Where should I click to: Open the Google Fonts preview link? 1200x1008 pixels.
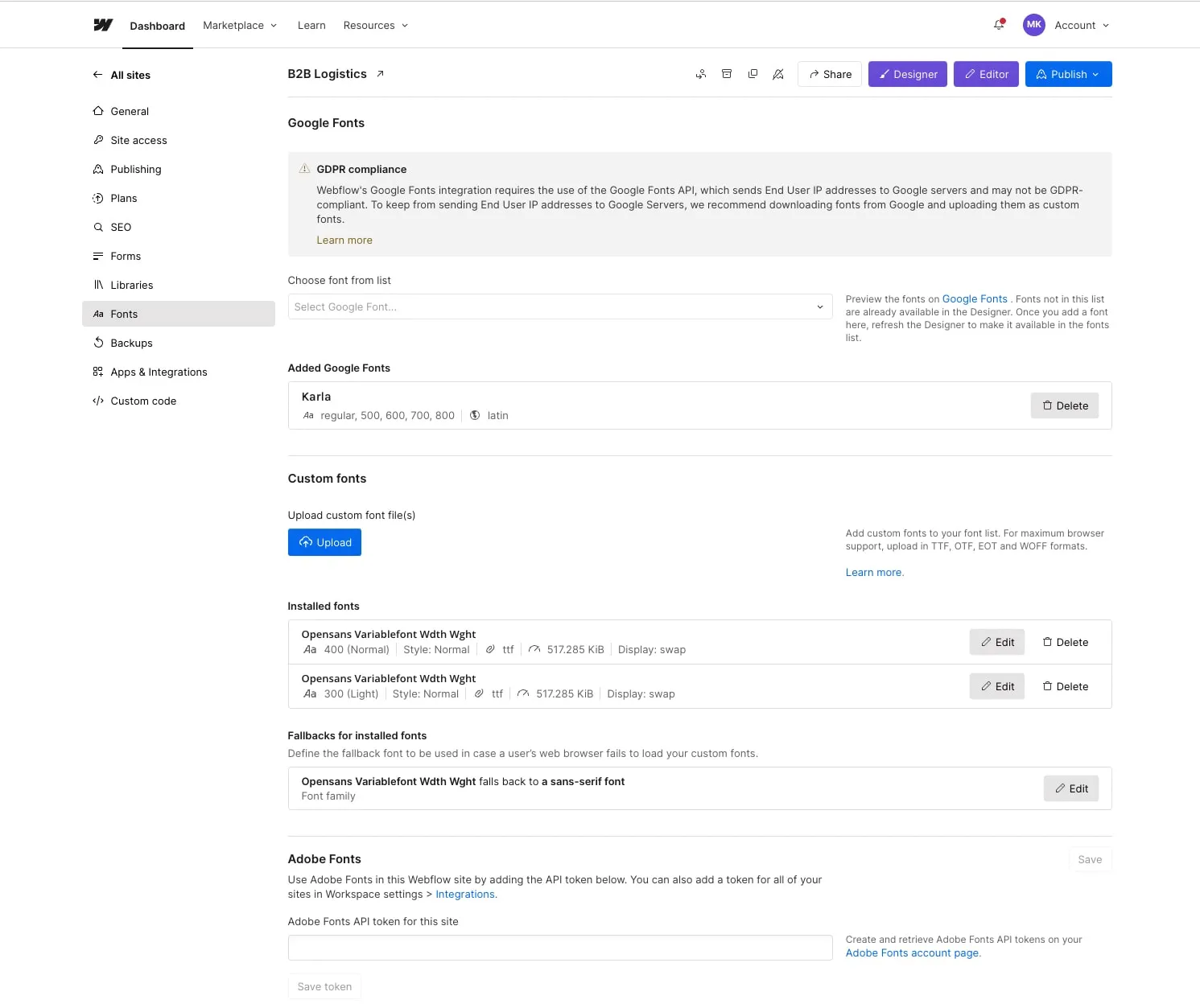point(975,298)
